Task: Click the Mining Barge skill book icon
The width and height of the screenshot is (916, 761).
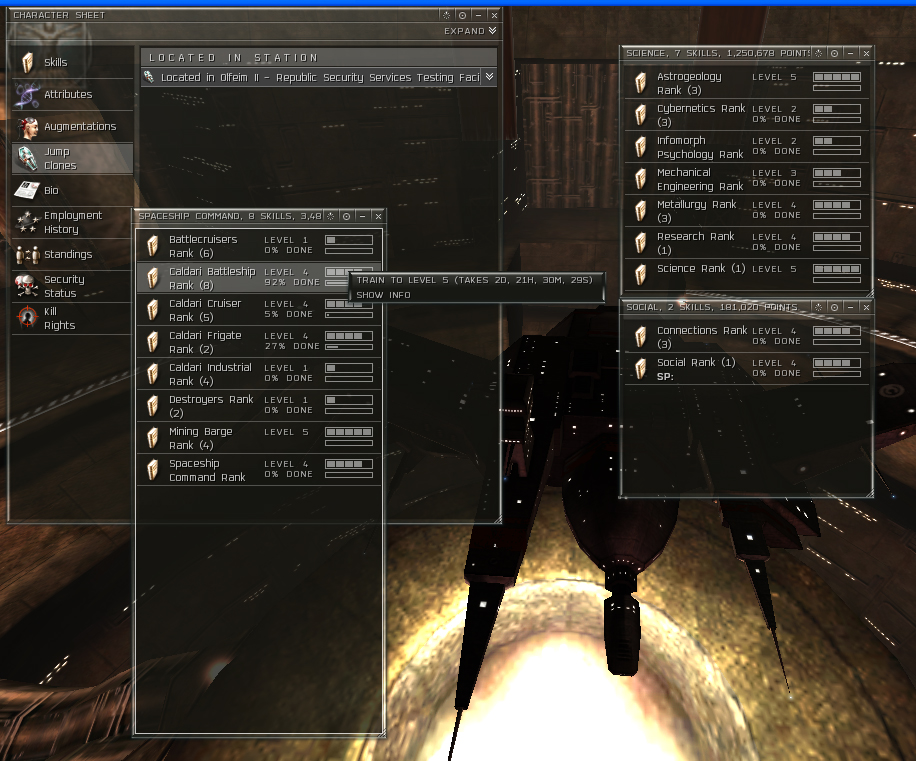Action: pos(153,438)
